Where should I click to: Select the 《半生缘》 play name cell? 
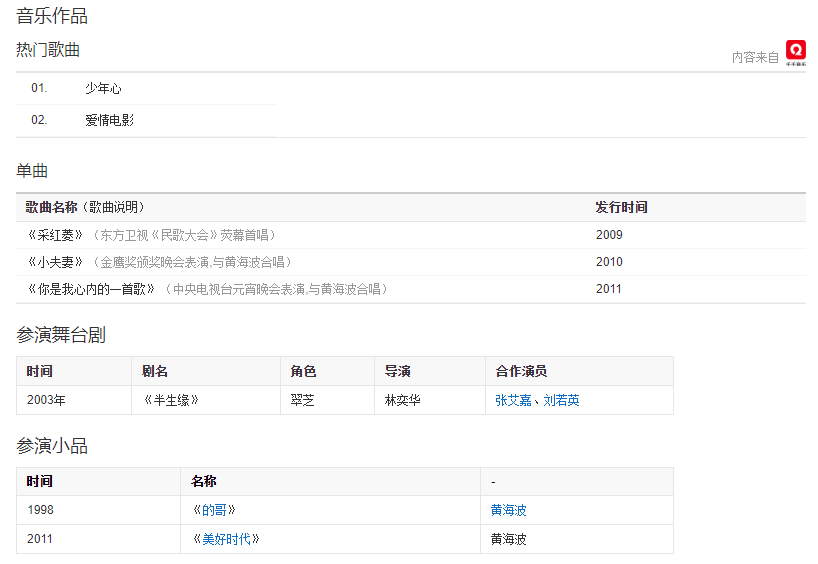tap(171, 400)
